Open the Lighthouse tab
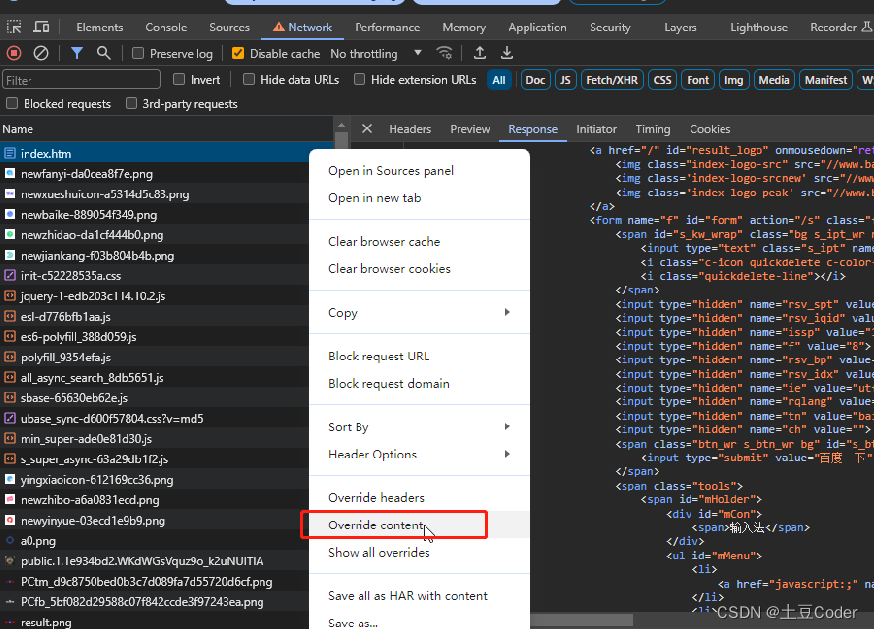 759,27
